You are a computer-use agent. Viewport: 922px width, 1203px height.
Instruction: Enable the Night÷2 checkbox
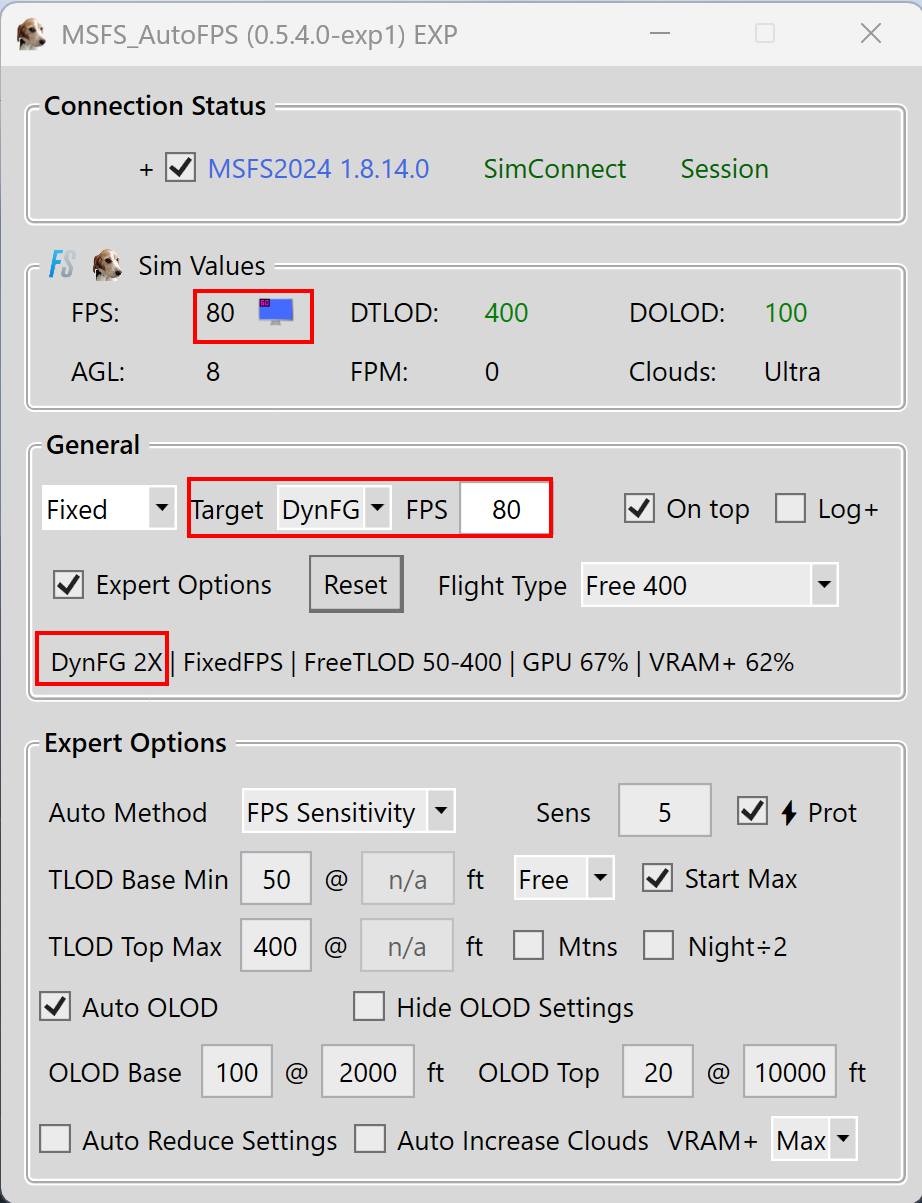658,945
